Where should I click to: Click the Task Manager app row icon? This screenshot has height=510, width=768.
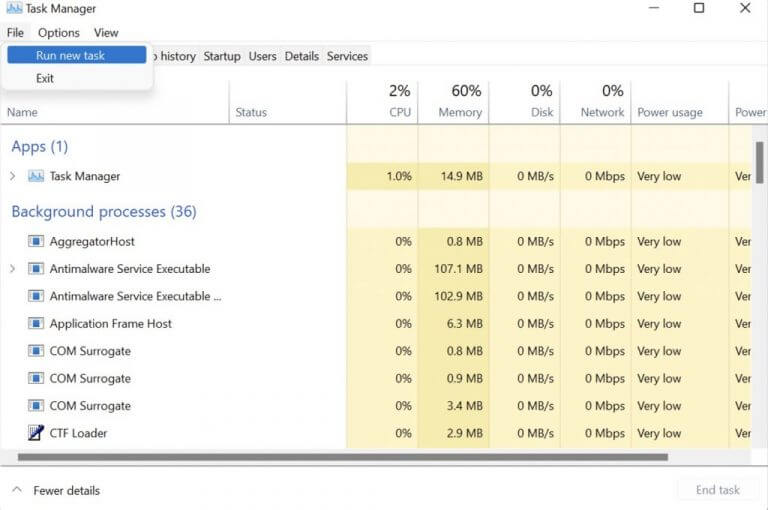tap(36, 176)
